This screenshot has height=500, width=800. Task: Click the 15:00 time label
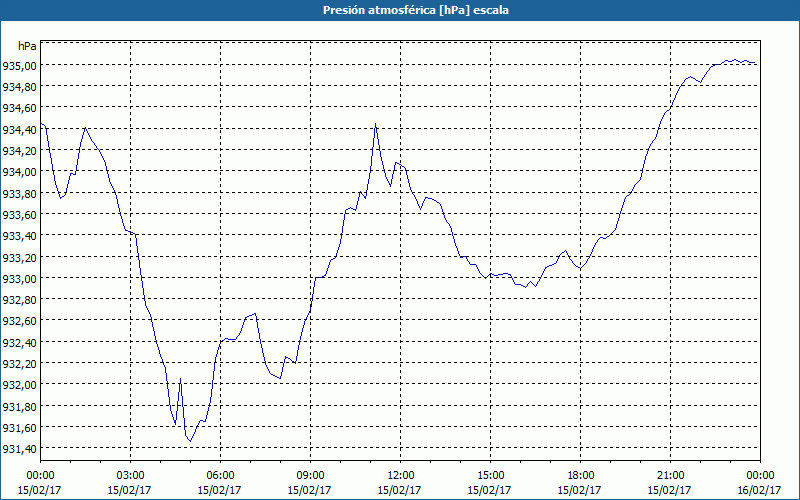[x=490, y=476]
